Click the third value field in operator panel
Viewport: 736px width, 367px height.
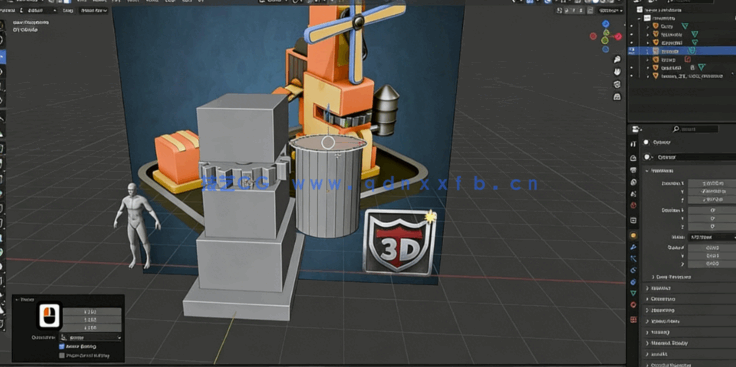(92, 328)
